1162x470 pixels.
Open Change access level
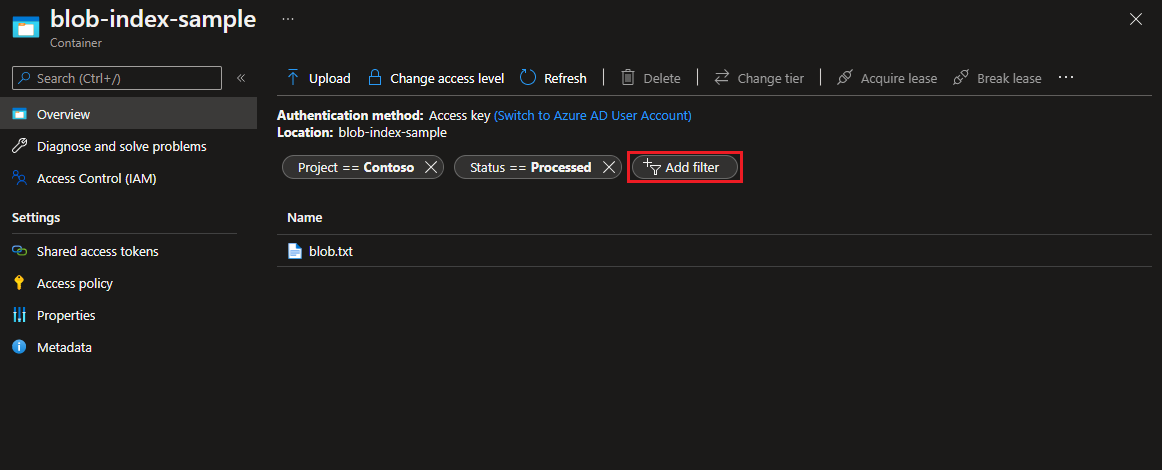click(x=436, y=78)
